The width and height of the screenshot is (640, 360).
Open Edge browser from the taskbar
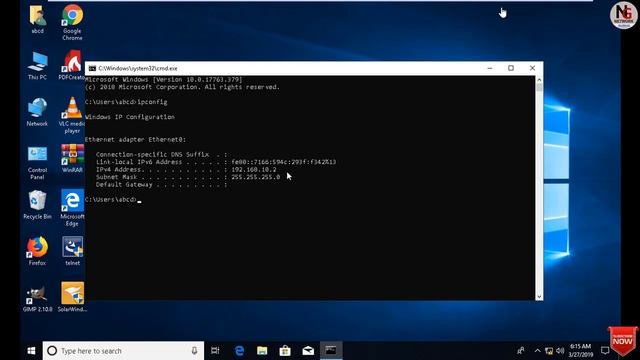(x=239, y=351)
